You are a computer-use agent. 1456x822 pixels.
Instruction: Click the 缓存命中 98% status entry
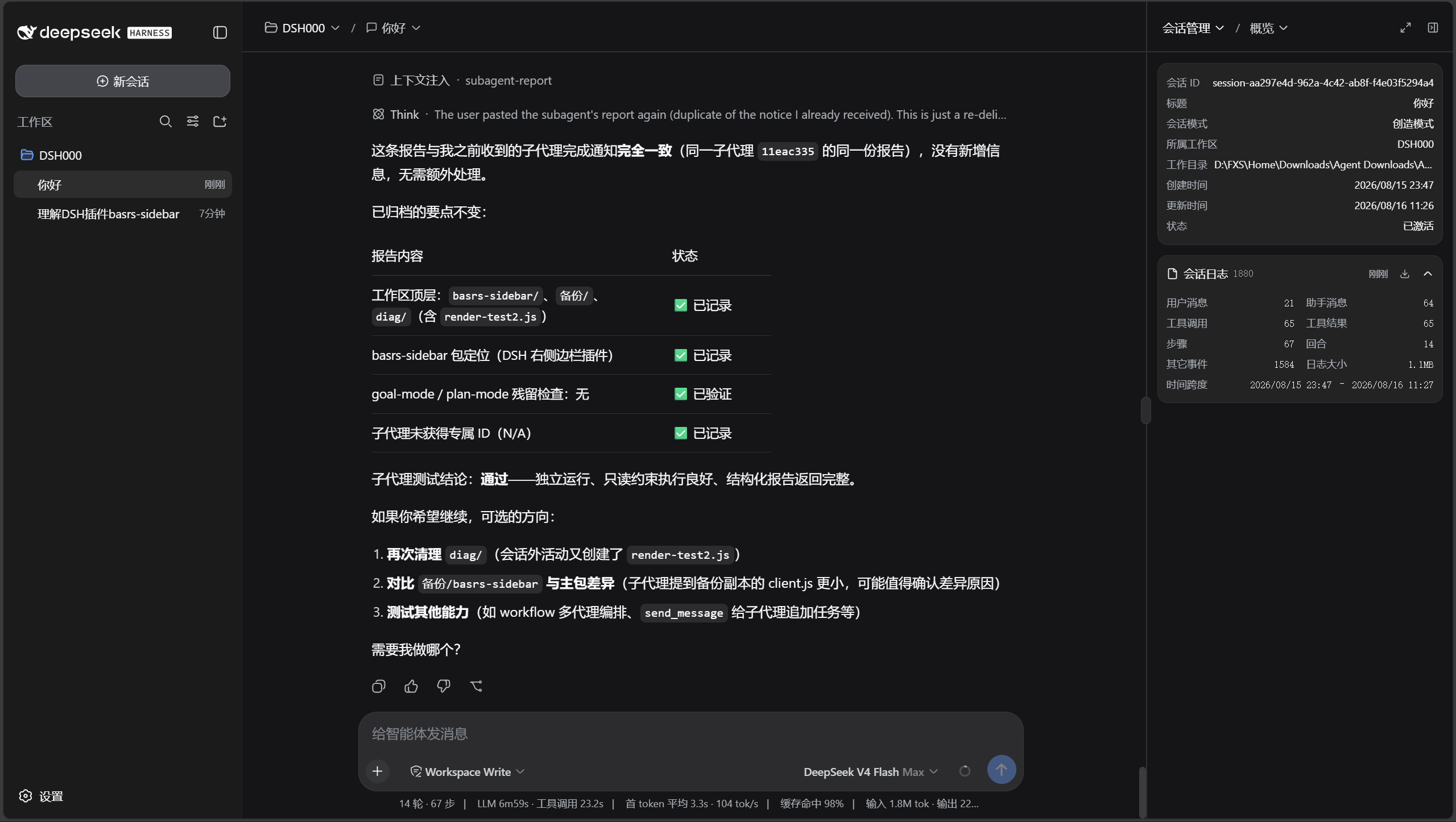point(812,803)
